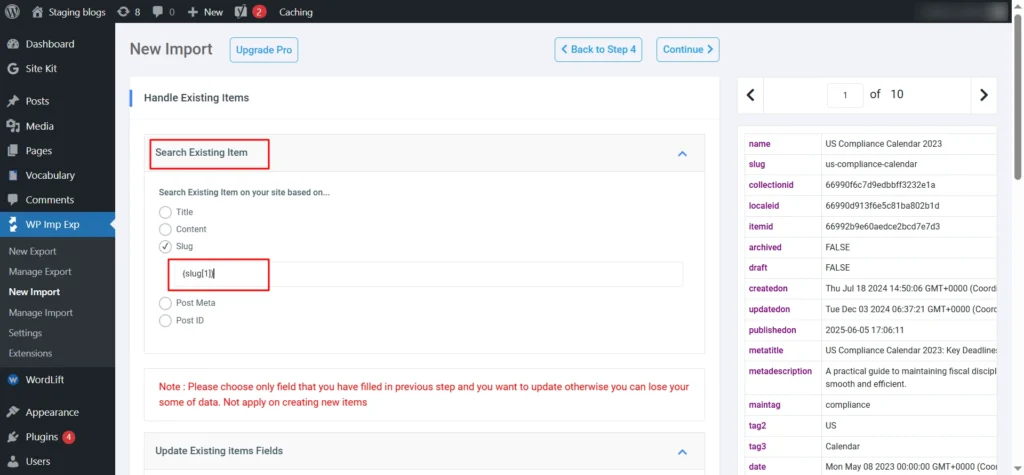Open Manage Import submenu item

point(41,313)
